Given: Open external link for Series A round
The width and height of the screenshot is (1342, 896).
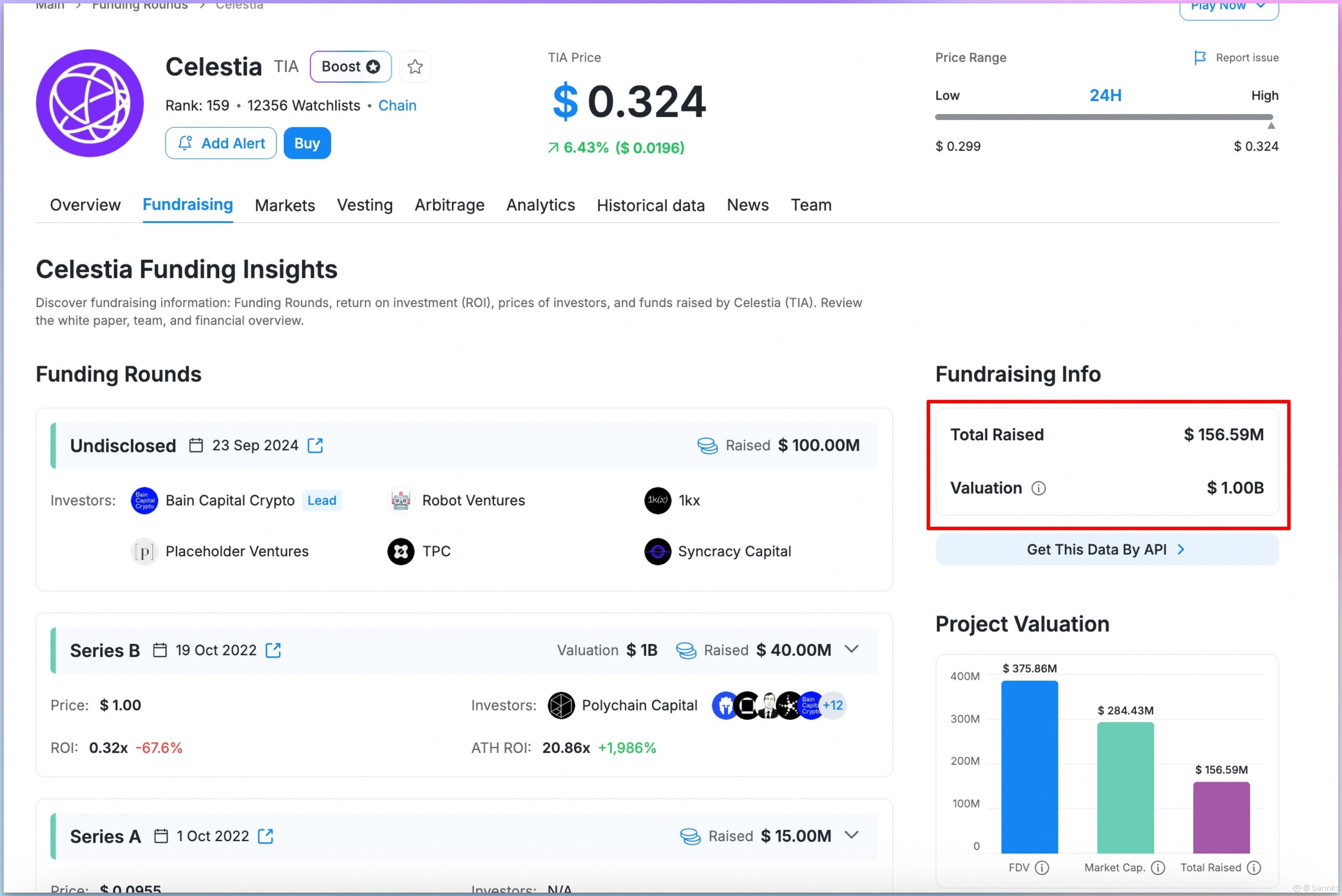Looking at the screenshot, I should [266, 836].
